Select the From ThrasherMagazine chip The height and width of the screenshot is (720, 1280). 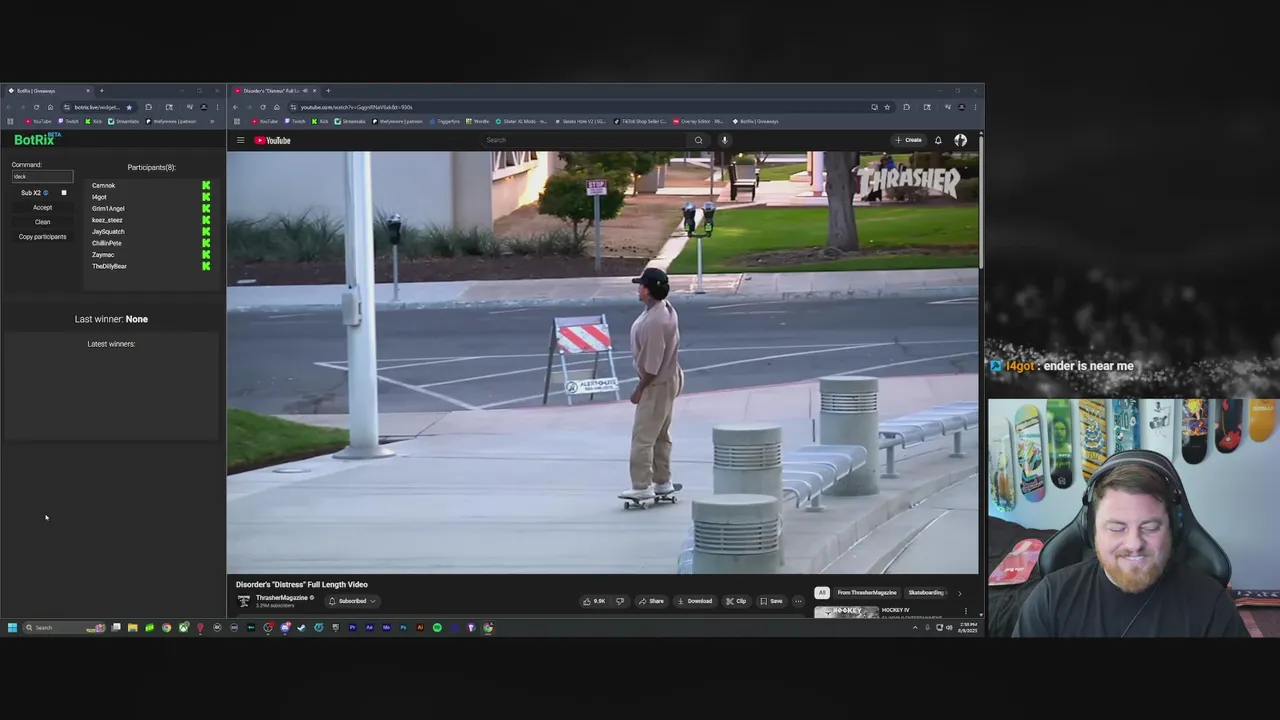click(x=867, y=592)
